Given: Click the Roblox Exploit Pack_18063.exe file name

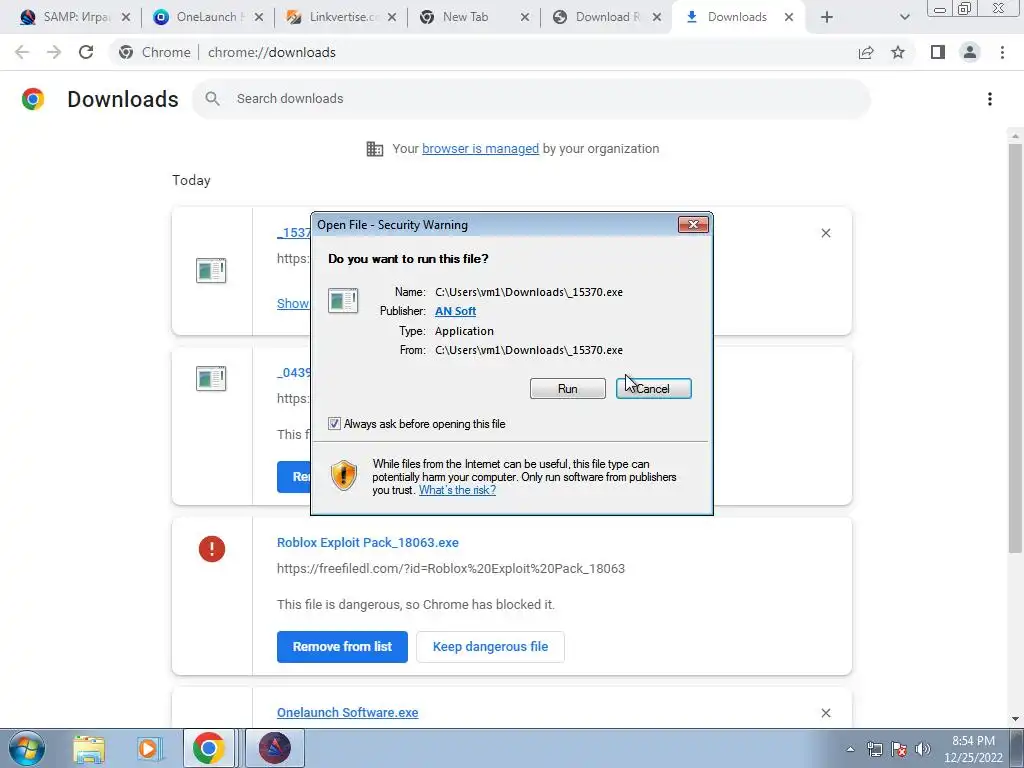Looking at the screenshot, I should tap(368, 543).
